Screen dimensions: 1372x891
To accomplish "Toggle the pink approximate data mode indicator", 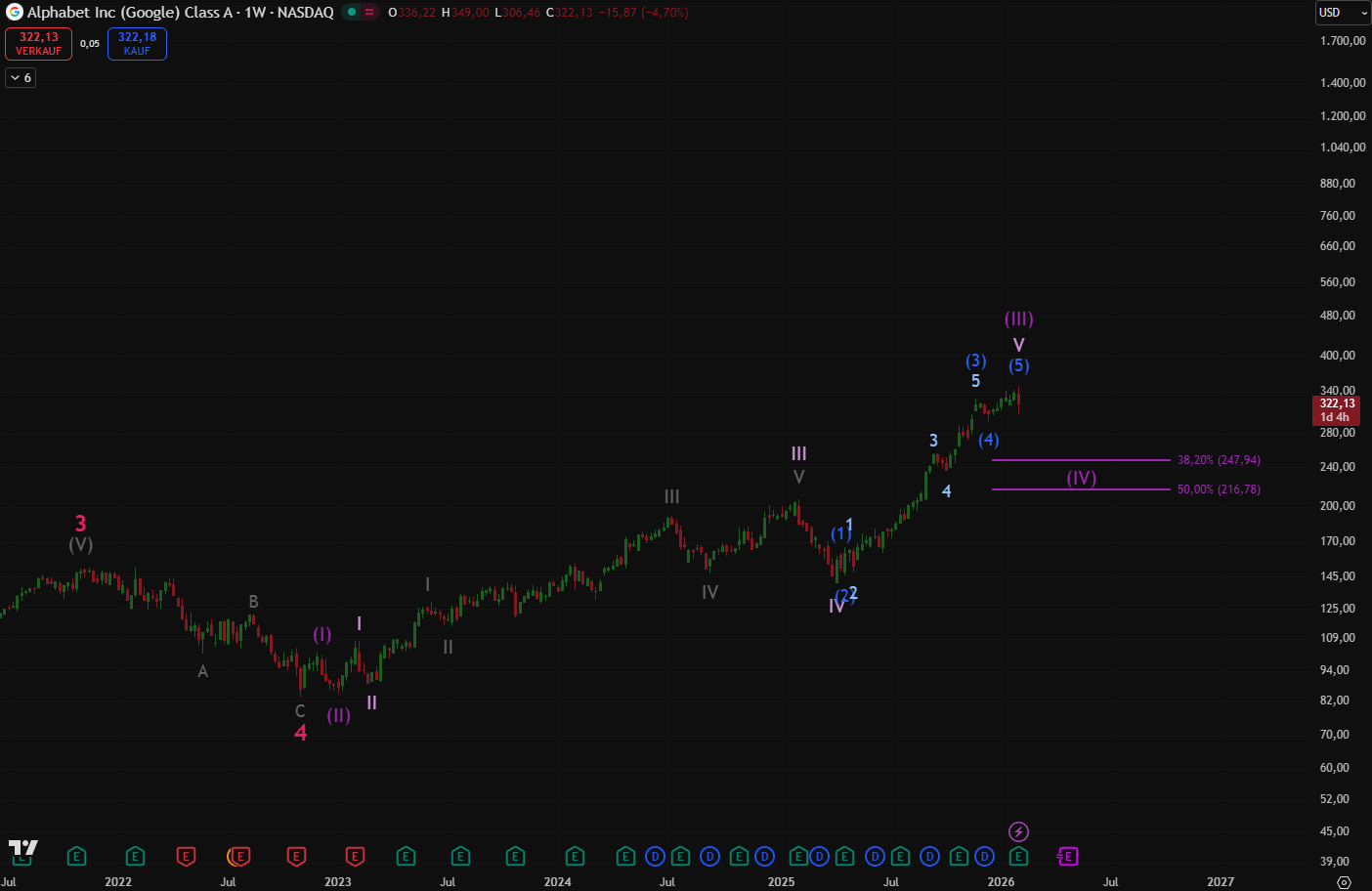I will point(370,13).
